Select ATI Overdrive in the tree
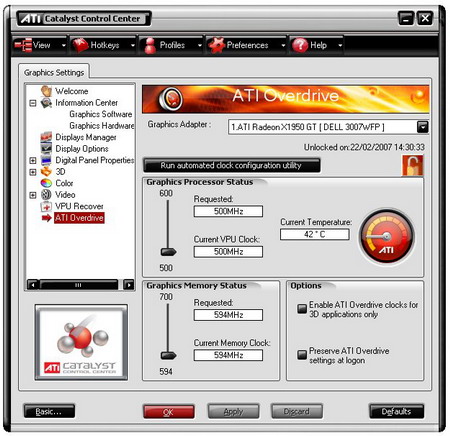 pos(79,218)
